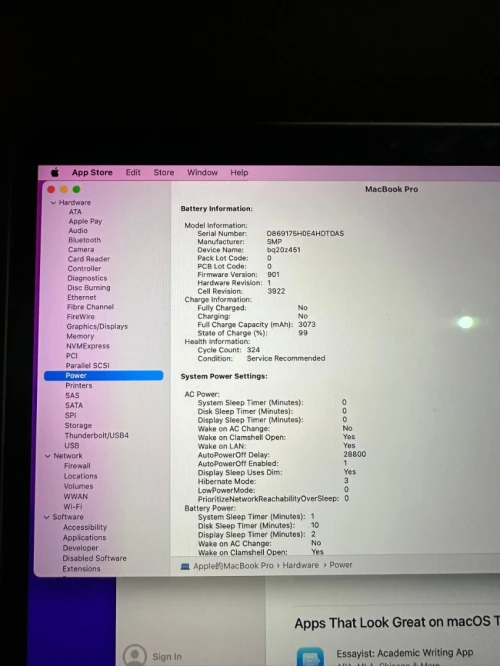Select WWAN under Network
500x666 pixels.
point(76,497)
